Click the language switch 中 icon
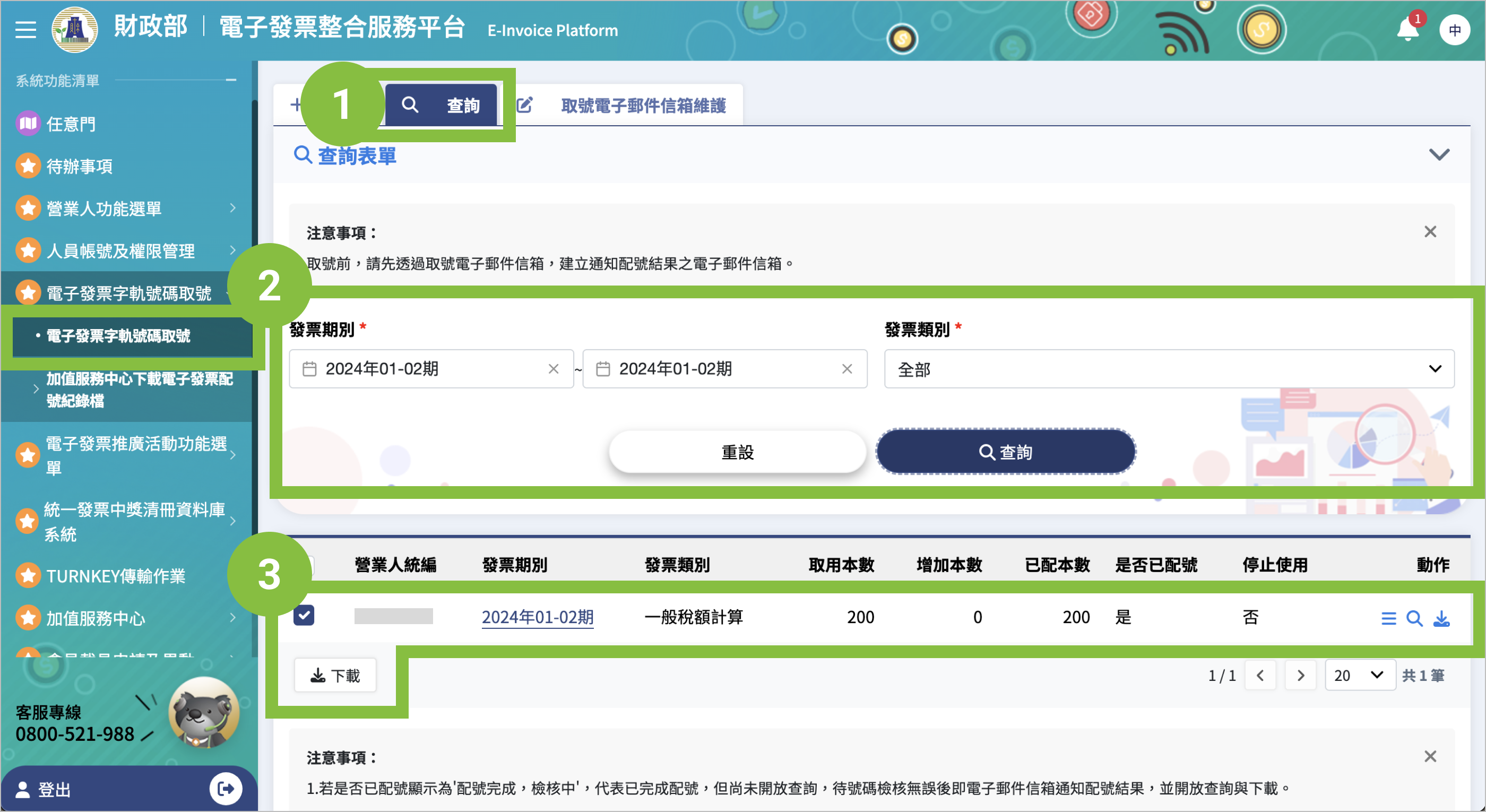 click(1454, 30)
